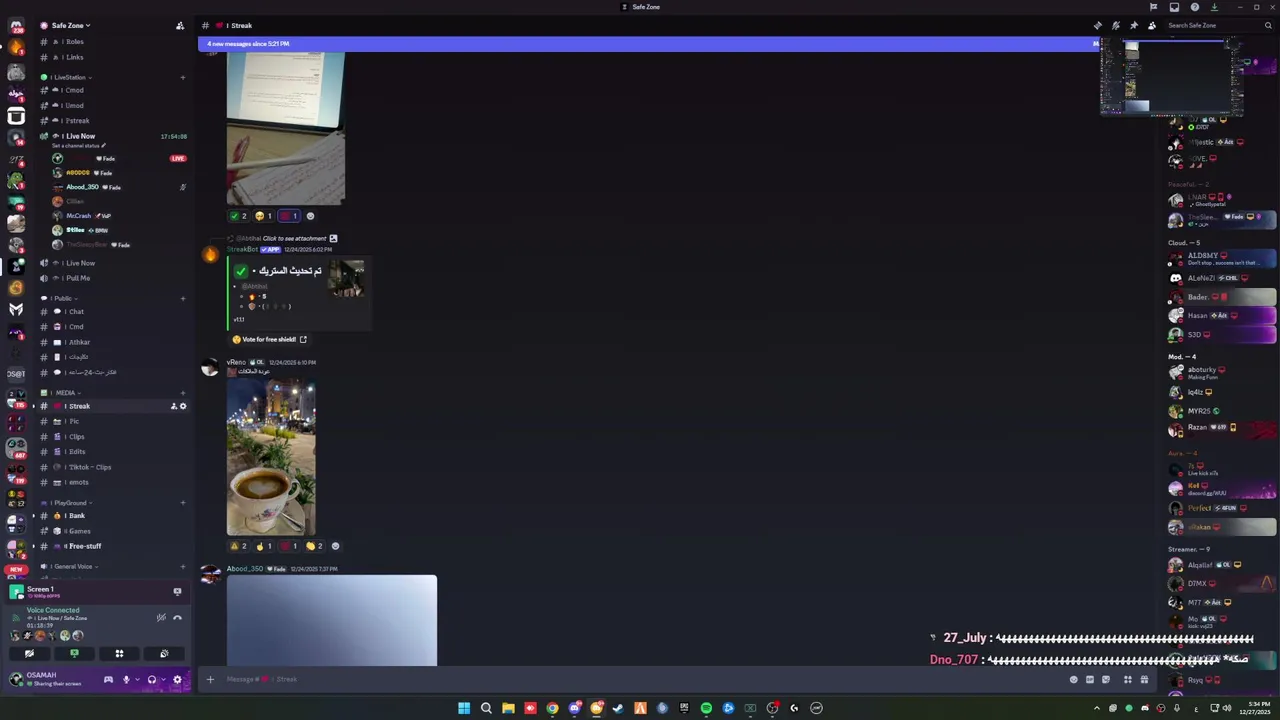Viewport: 1280px width, 720px height.
Task: Collapse the Public category
Action: pos(62,298)
